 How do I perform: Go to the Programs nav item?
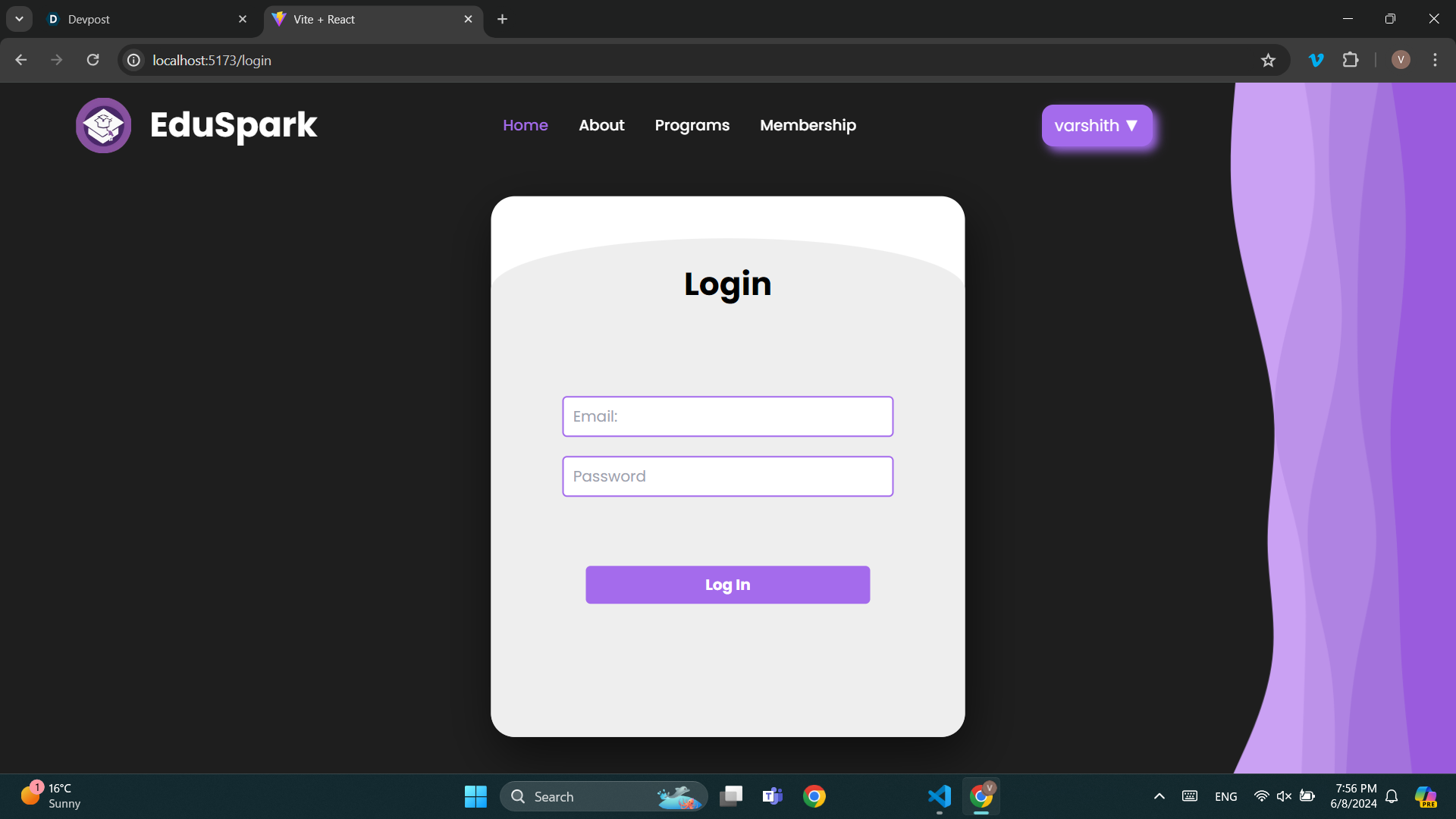[692, 125]
